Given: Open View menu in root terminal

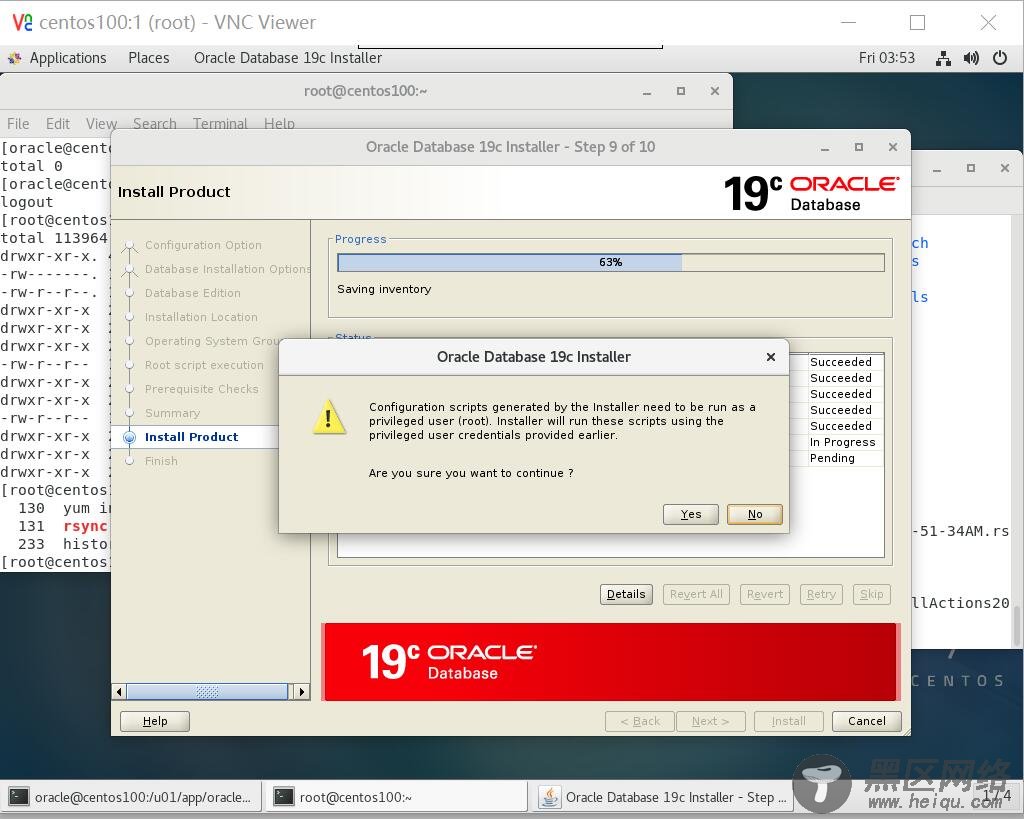Looking at the screenshot, I should (x=101, y=123).
